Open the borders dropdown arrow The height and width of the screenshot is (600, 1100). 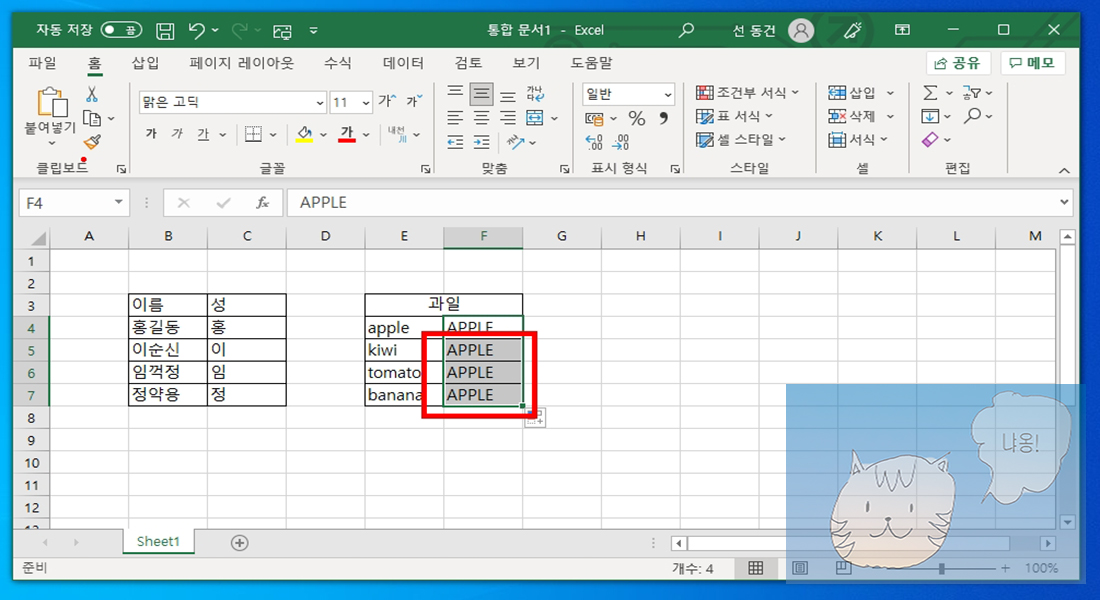[273, 134]
